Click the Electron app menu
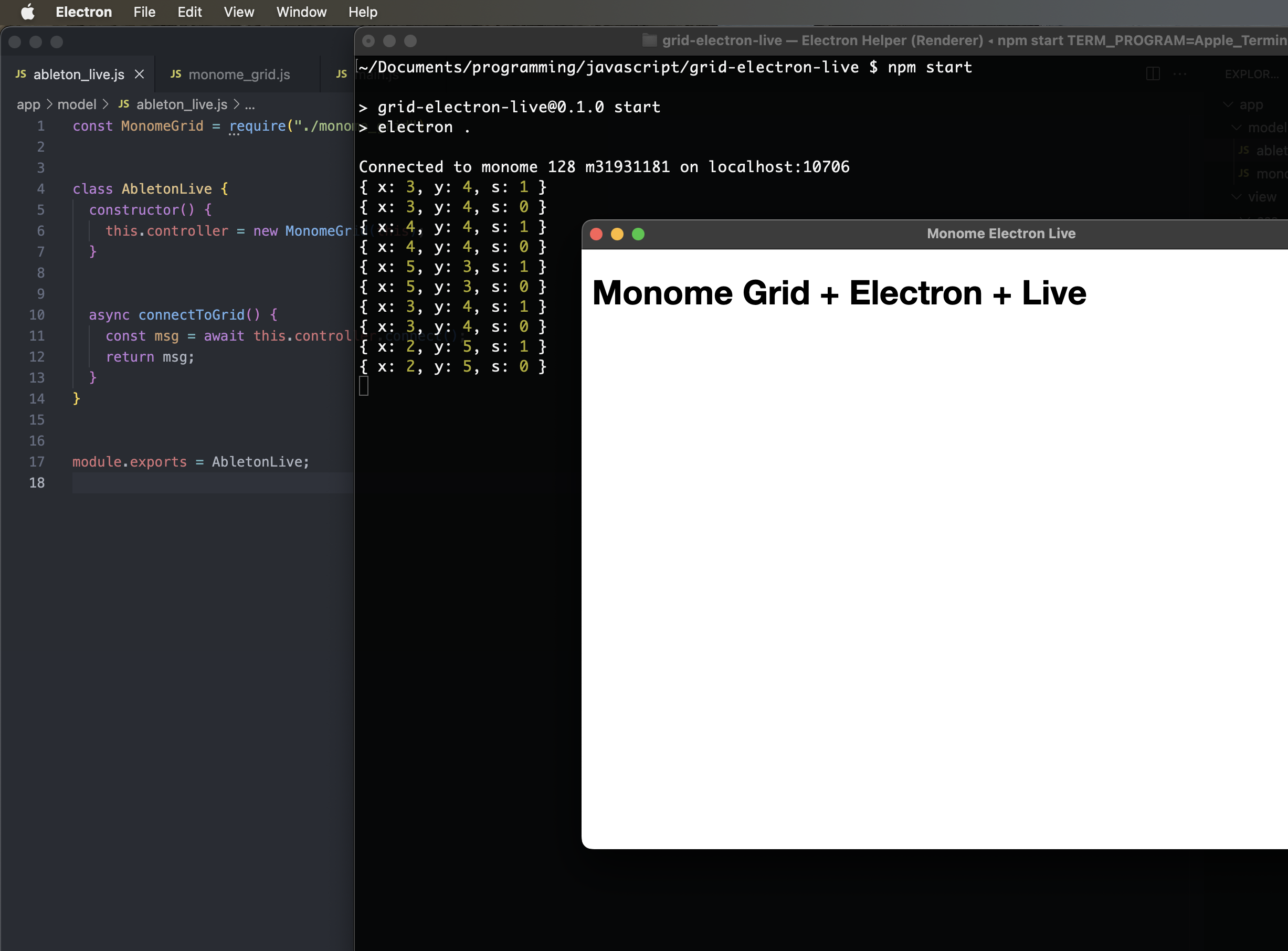Screen dimensions: 1288x951 [x=84, y=12]
